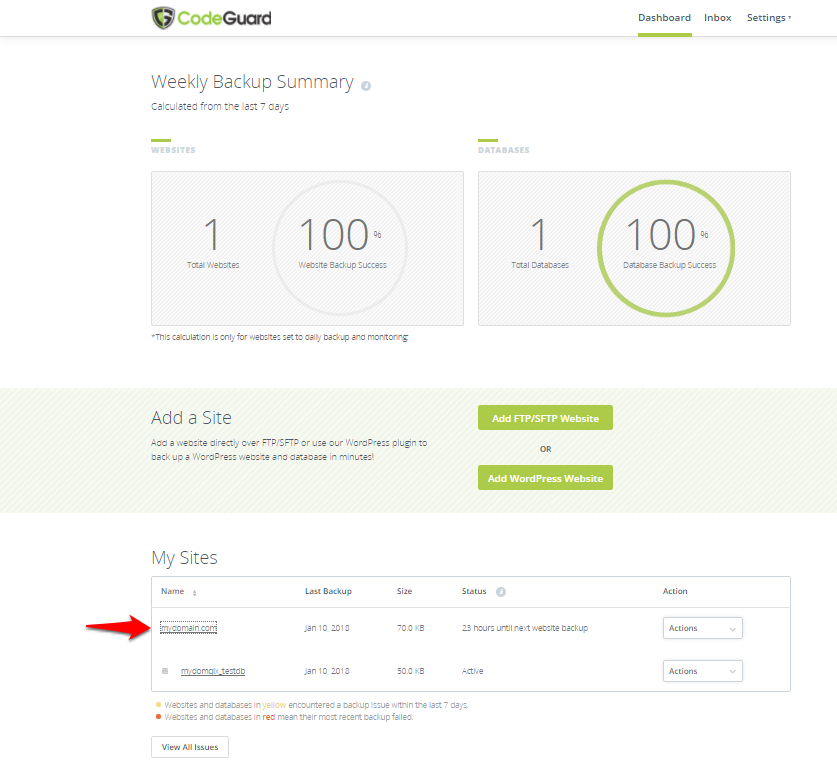The width and height of the screenshot is (837, 773).
Task: Open the mydomain.com site link
Action: [188, 628]
